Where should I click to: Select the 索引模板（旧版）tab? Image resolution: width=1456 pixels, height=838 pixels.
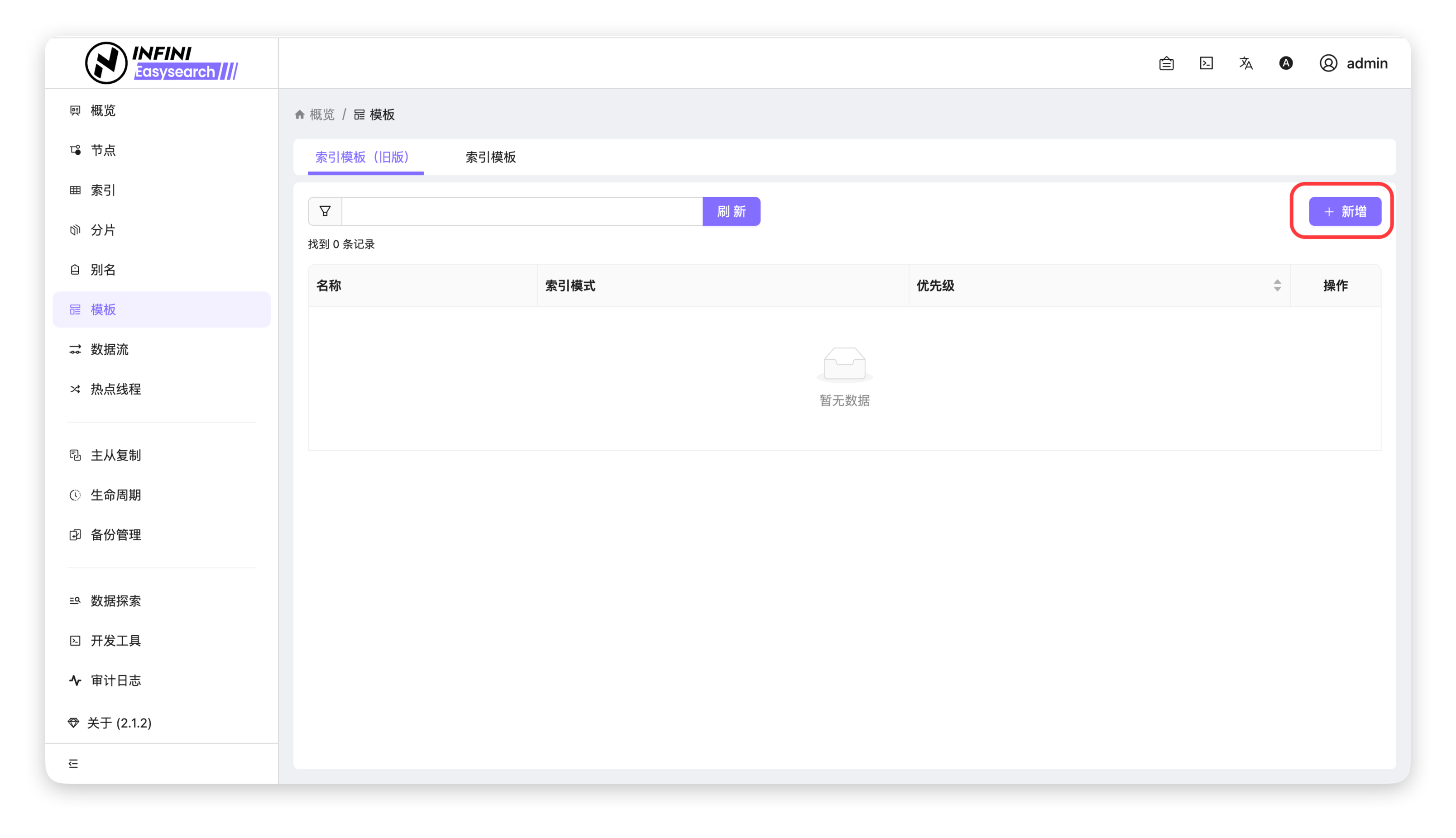coord(362,157)
